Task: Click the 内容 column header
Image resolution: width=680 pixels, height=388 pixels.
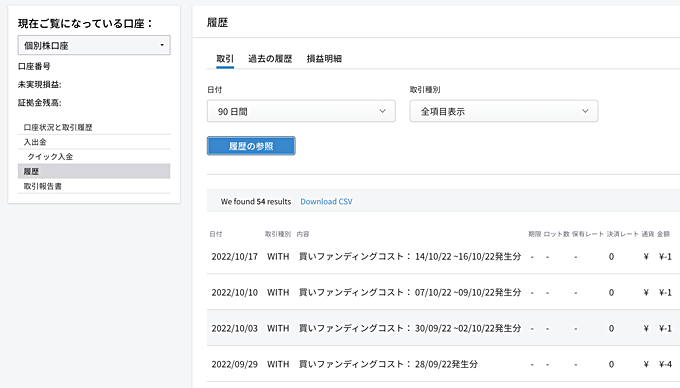Action: pos(303,234)
